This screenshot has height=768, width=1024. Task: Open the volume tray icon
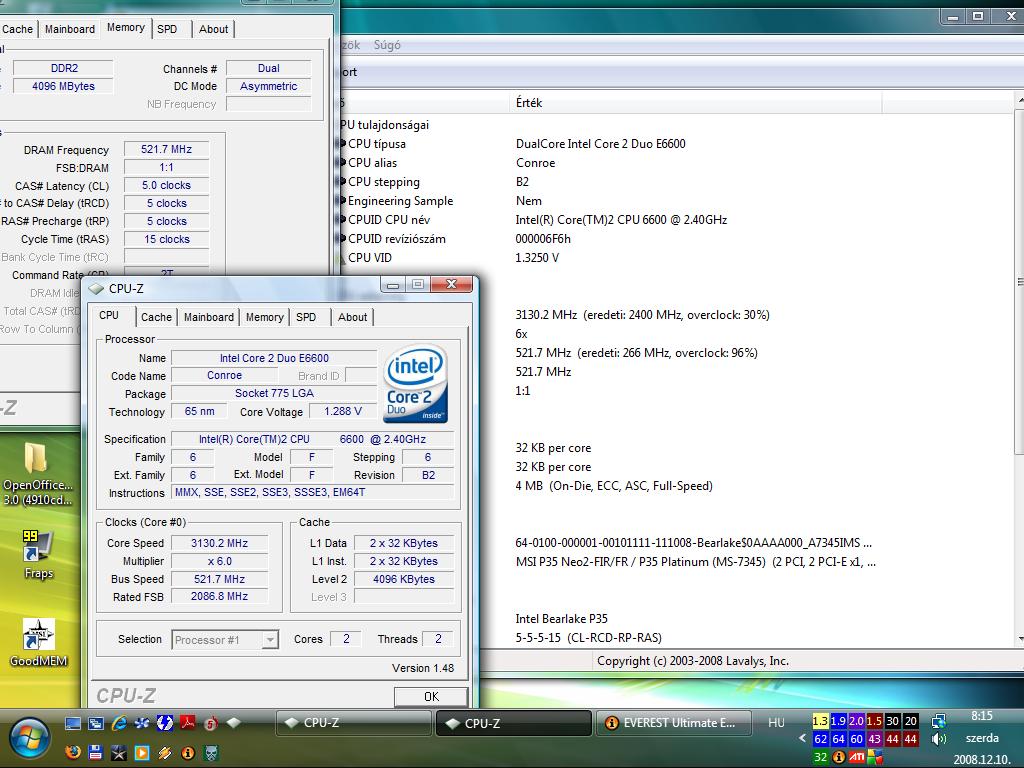click(x=939, y=739)
